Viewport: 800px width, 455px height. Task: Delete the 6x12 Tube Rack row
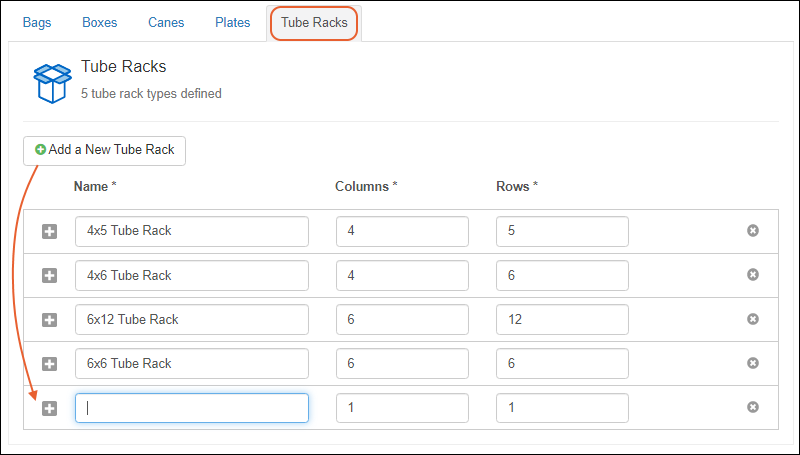click(x=753, y=319)
